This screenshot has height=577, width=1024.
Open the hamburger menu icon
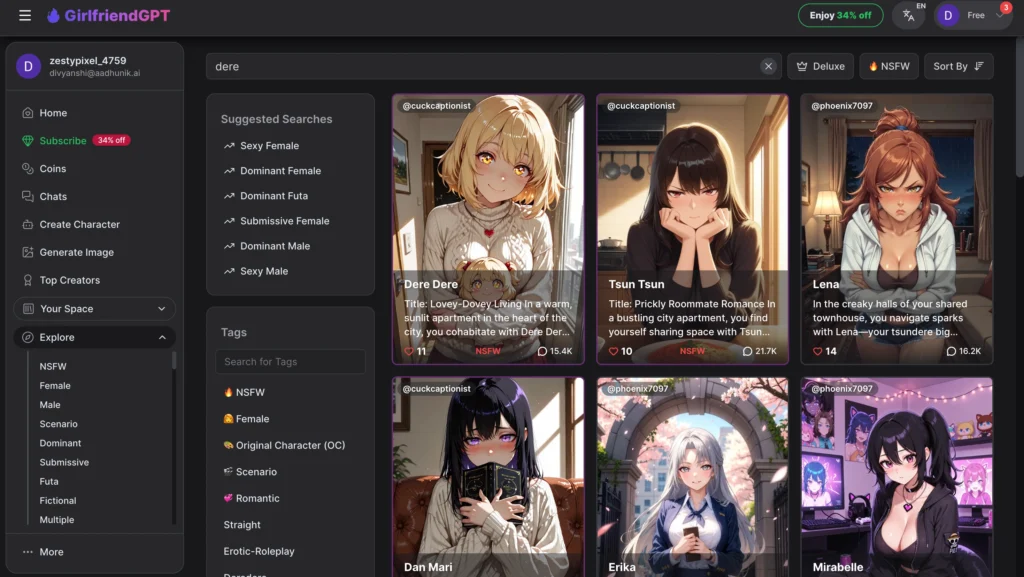click(25, 15)
